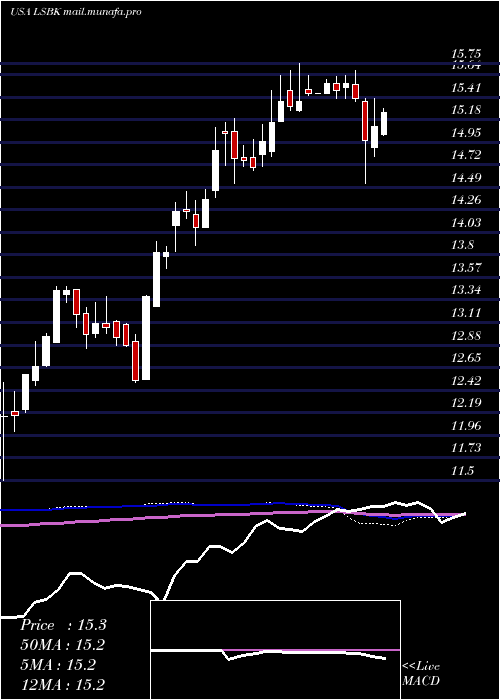Viewport: 500px width, 700px height.
Task: Click the 14.95 price axis label
Action: click(x=466, y=133)
